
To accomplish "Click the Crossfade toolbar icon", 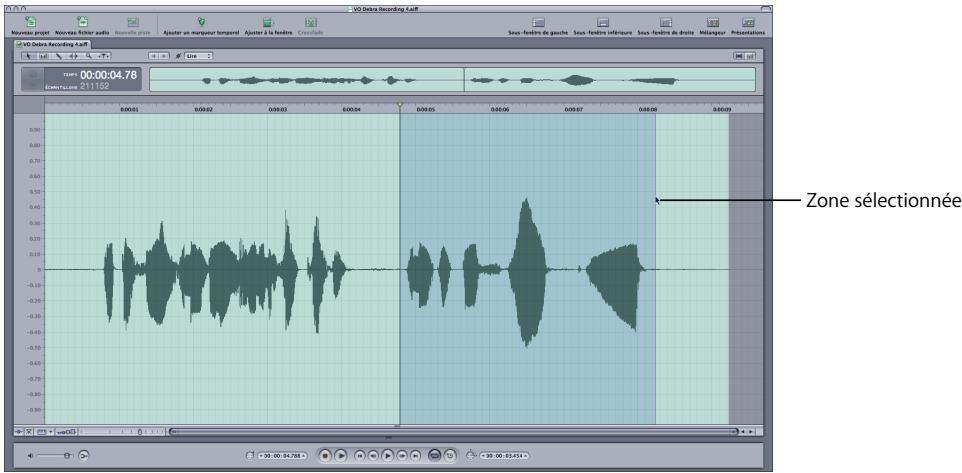I will (x=310, y=22).
